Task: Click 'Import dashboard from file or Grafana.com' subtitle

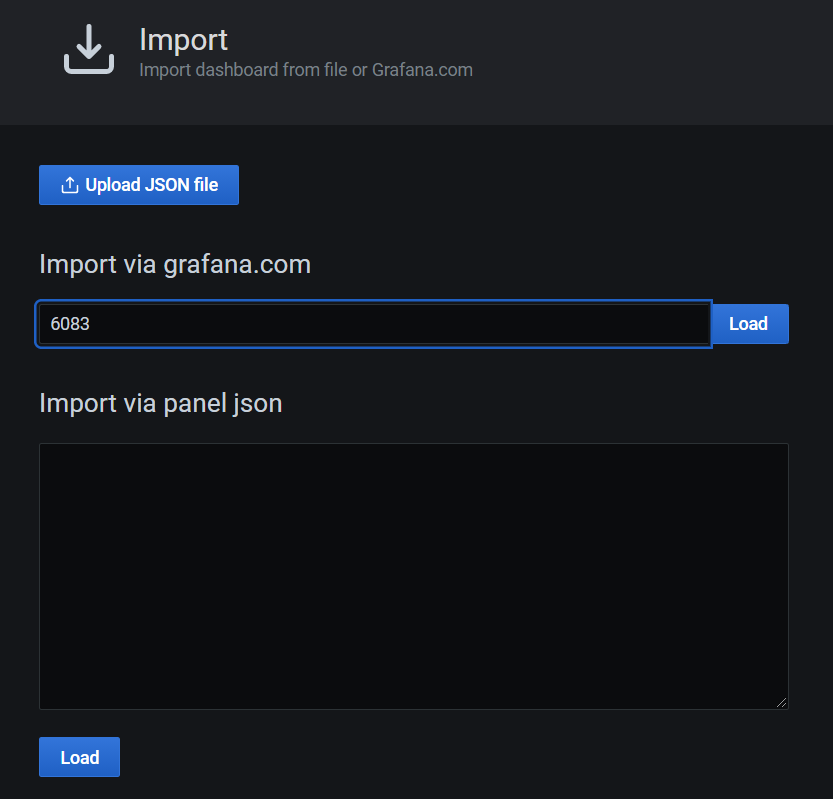Action: [x=306, y=70]
